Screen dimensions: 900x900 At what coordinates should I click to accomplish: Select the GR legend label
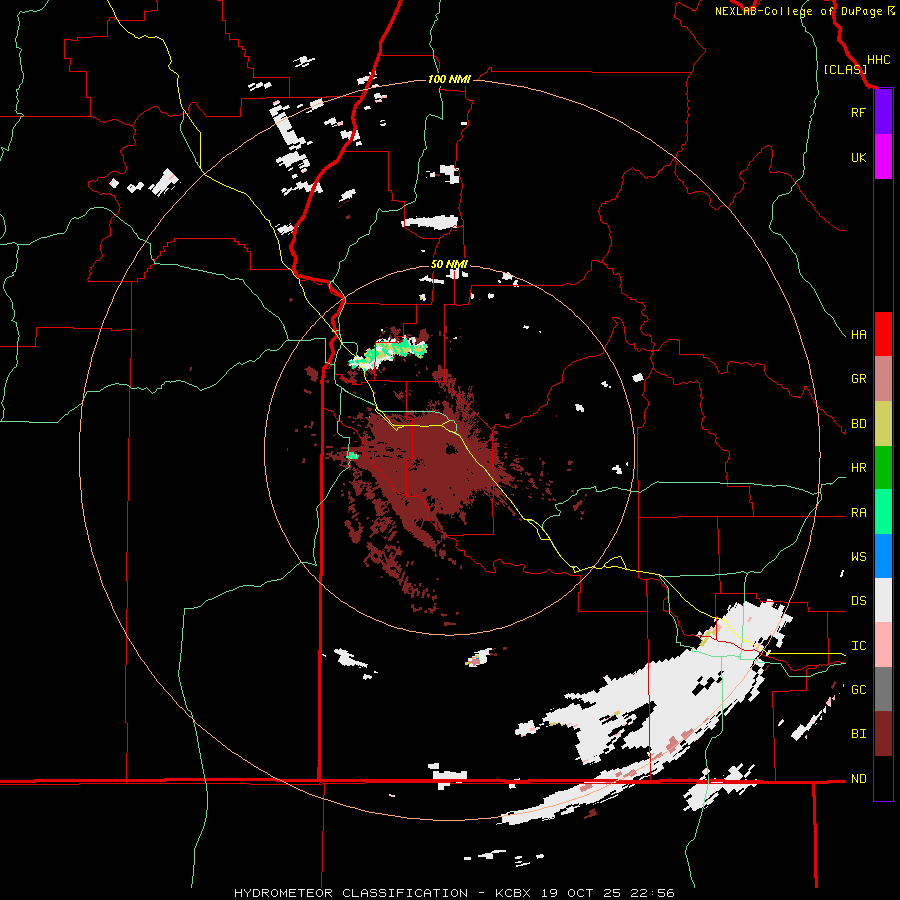(x=858, y=379)
